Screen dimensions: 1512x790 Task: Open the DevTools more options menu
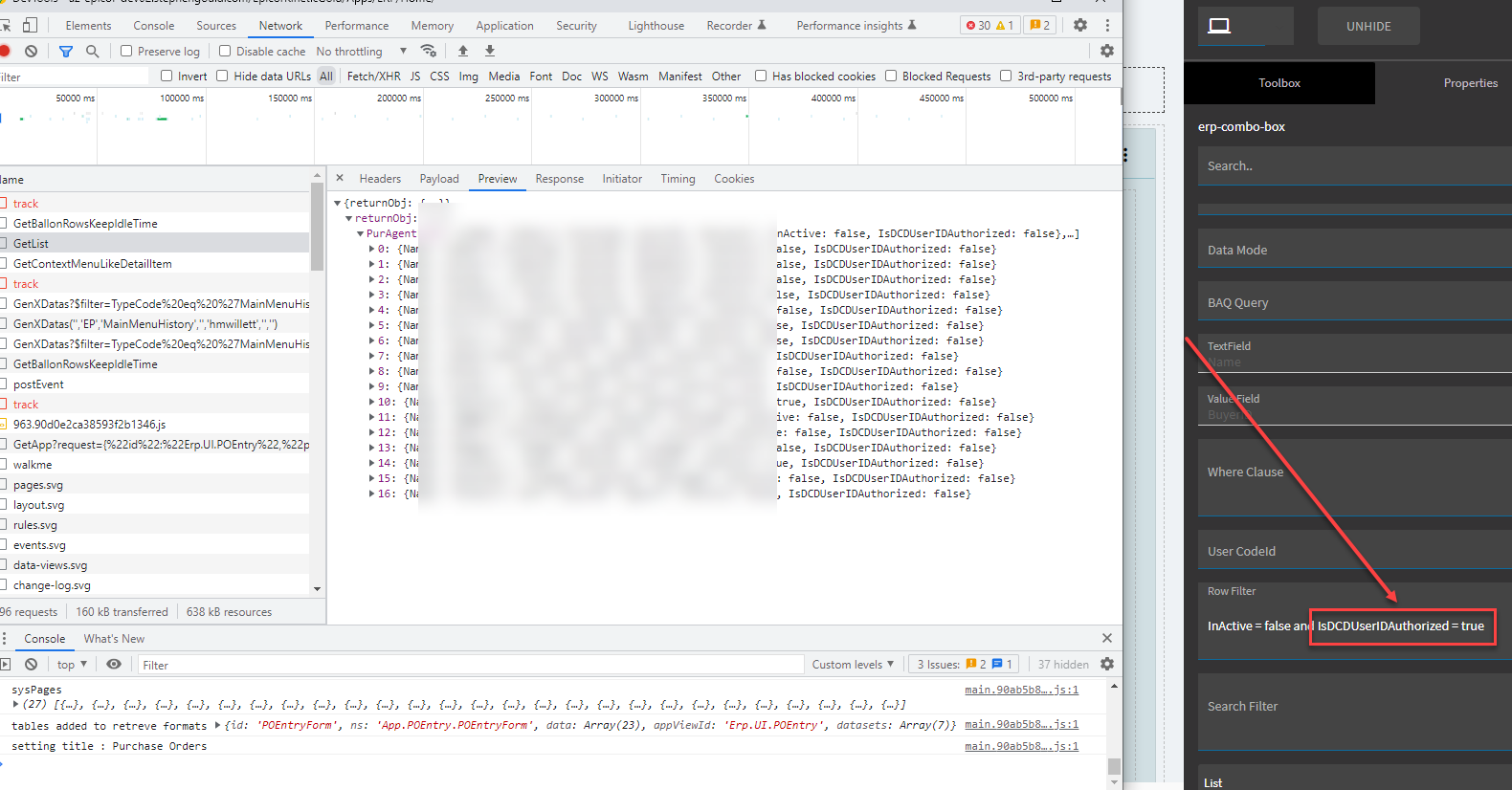1107,26
